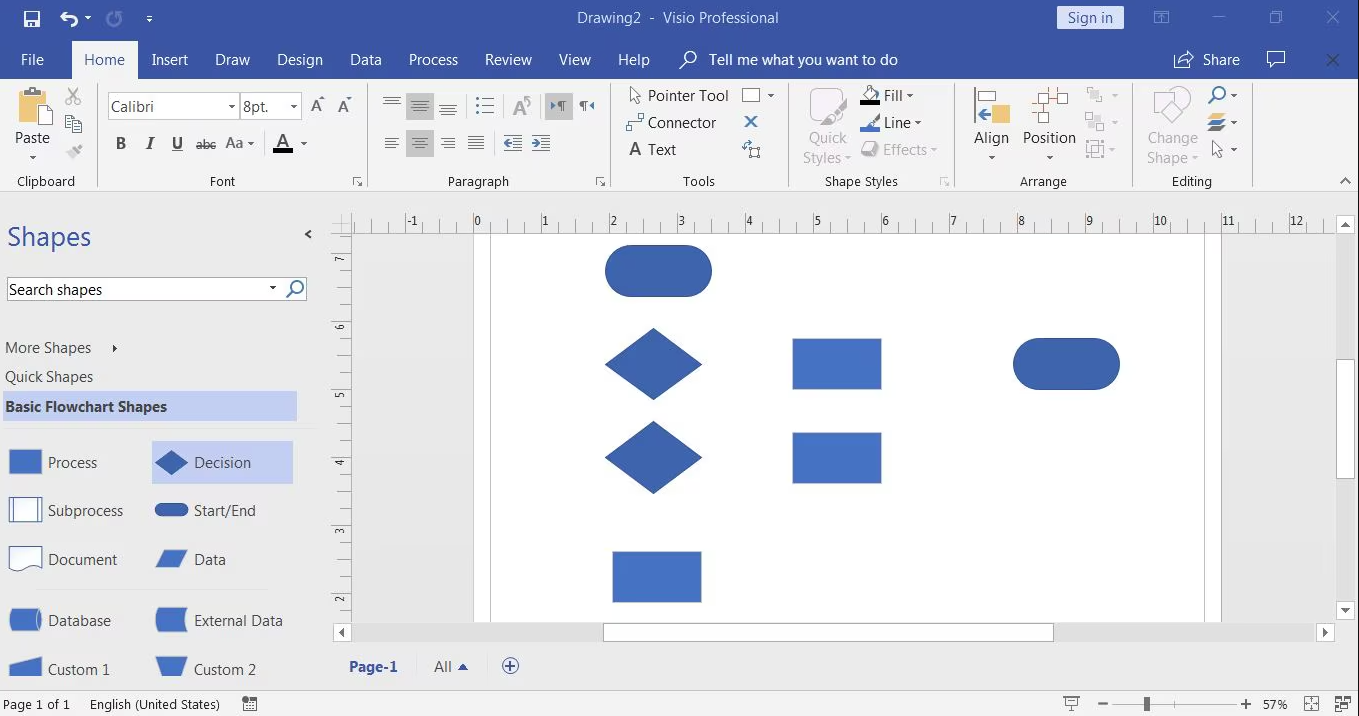Viewport: 1359px width, 716px height.
Task: Open More Shapes
Action: [x=62, y=348]
